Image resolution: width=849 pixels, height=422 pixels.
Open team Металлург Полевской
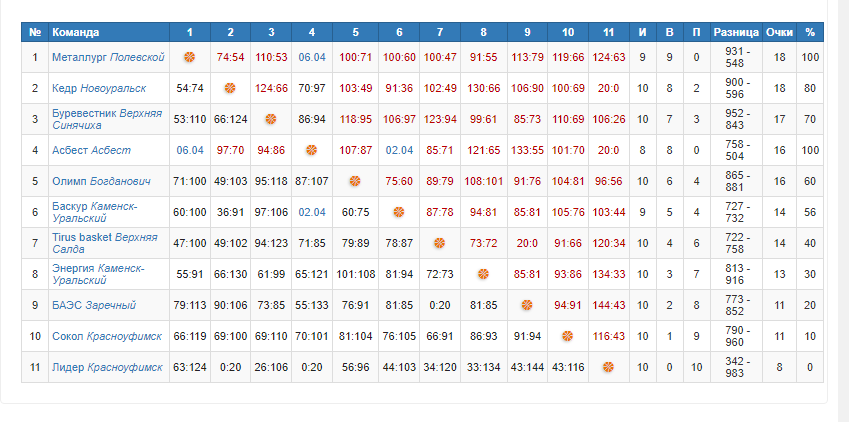click(x=108, y=57)
